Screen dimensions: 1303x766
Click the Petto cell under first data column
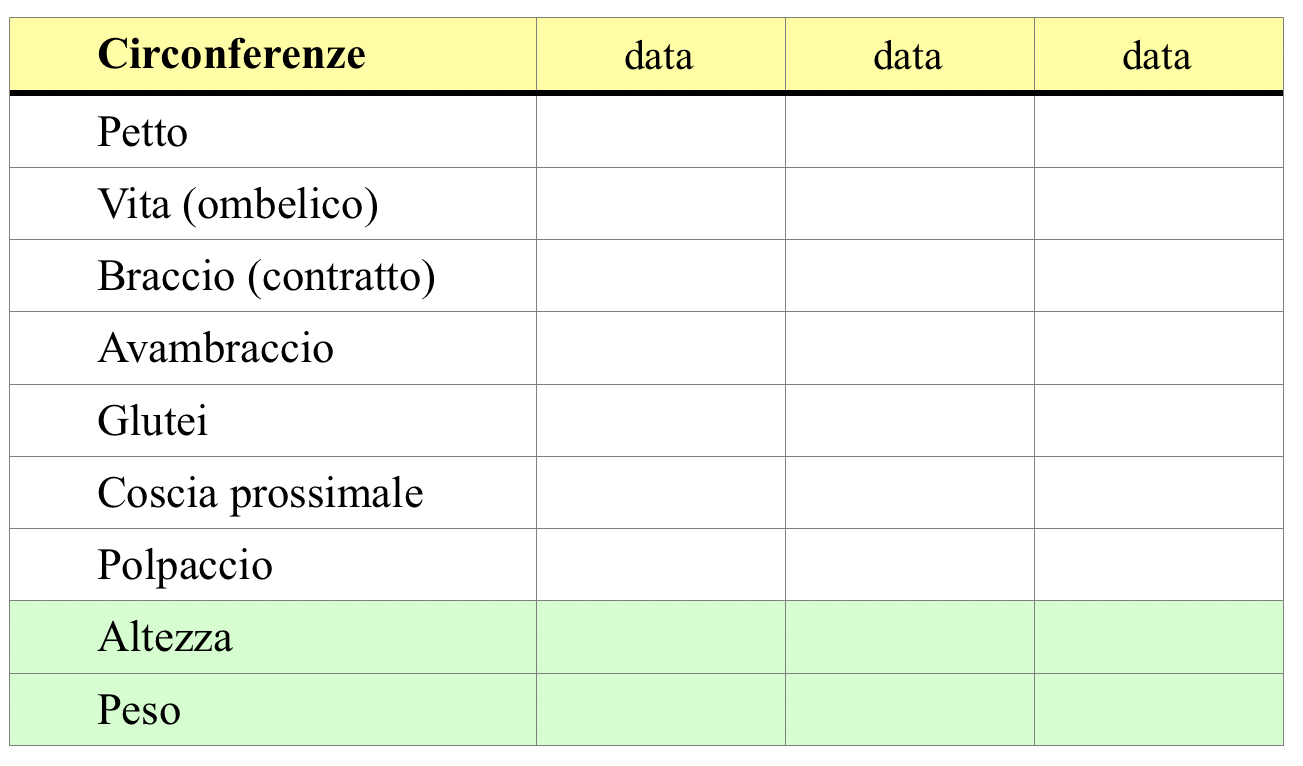[660, 132]
